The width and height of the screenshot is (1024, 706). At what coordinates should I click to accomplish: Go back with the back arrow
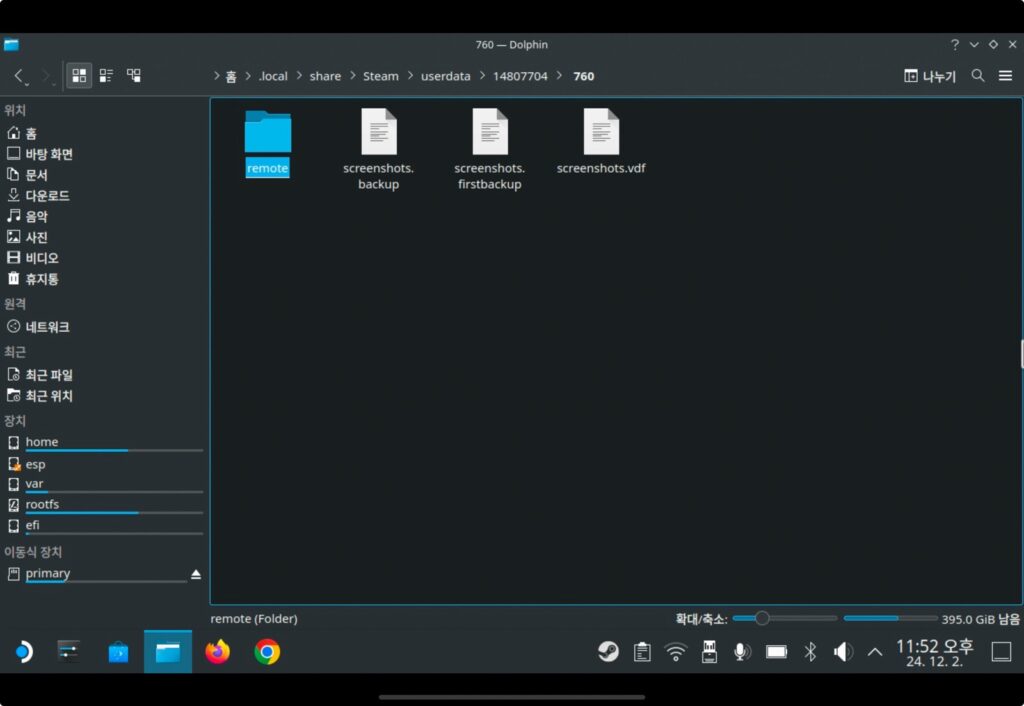click(x=20, y=76)
